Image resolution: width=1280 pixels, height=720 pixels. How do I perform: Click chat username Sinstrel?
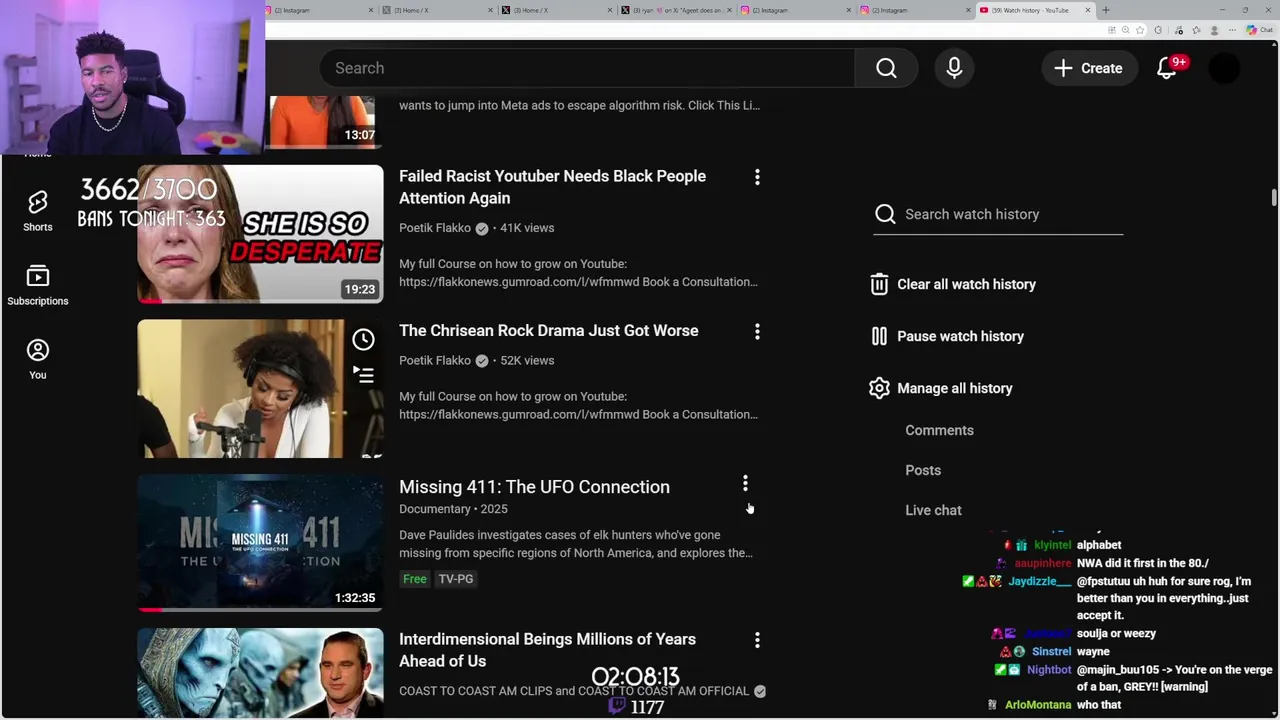click(1052, 651)
